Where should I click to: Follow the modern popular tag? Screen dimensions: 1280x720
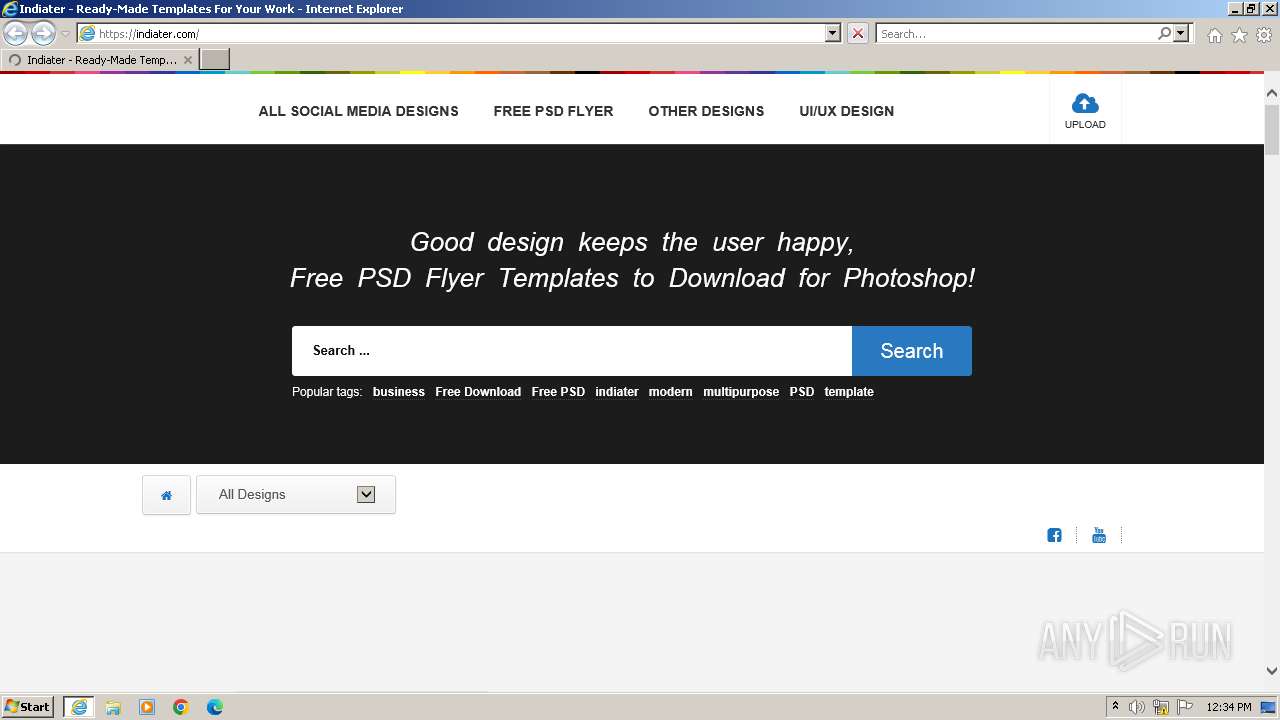[670, 392]
